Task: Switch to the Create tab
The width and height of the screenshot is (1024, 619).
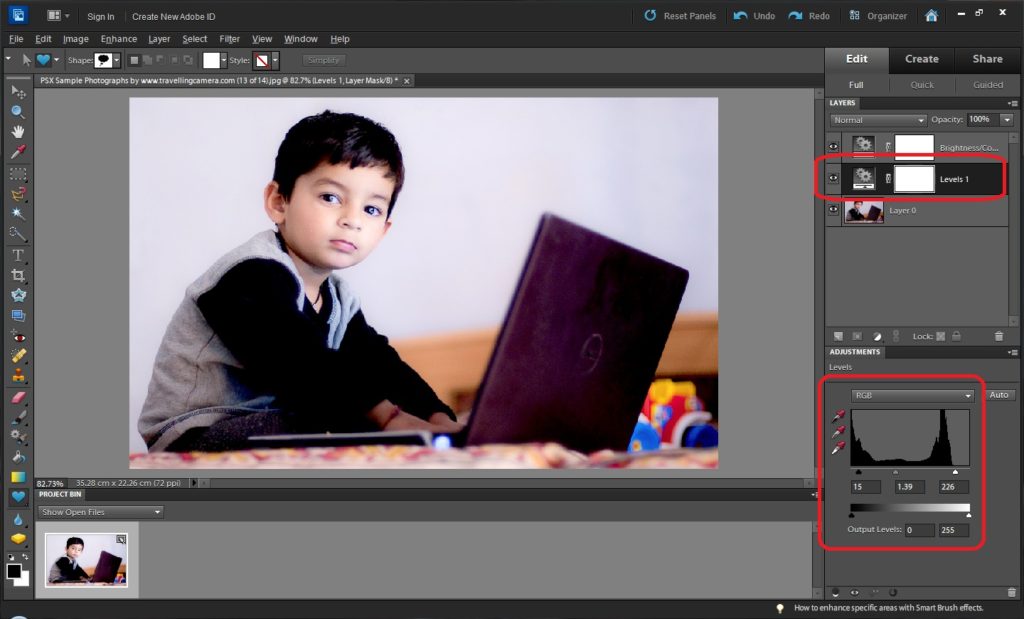Action: coord(921,59)
